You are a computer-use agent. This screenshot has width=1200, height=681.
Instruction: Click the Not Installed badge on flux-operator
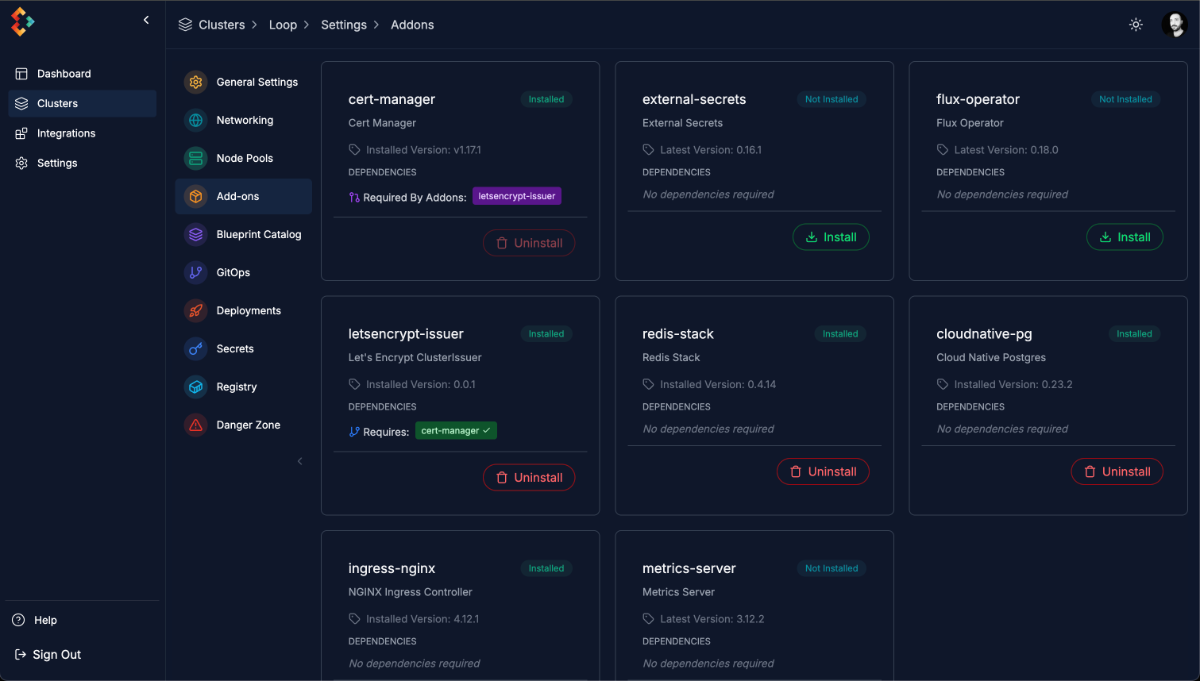point(1126,99)
